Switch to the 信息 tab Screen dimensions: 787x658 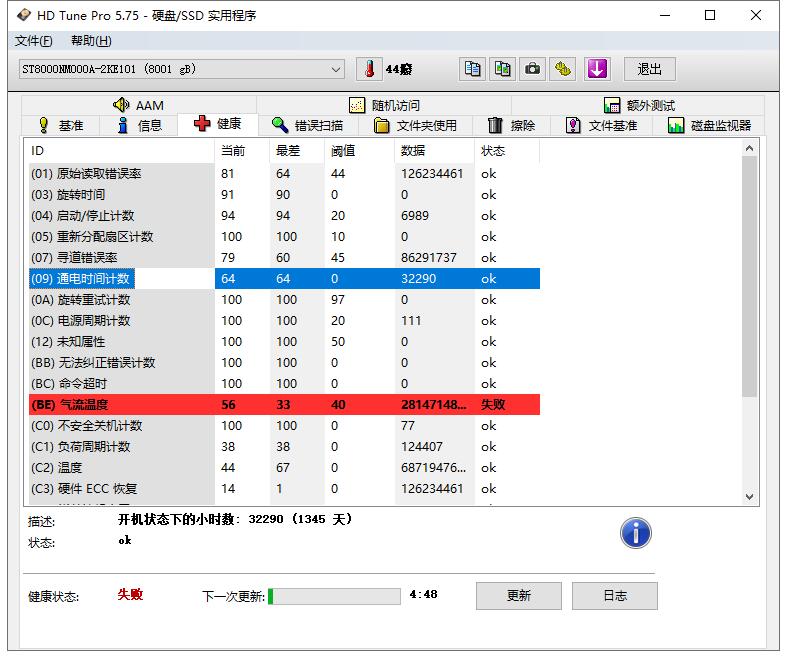pyautogui.click(x=140, y=125)
